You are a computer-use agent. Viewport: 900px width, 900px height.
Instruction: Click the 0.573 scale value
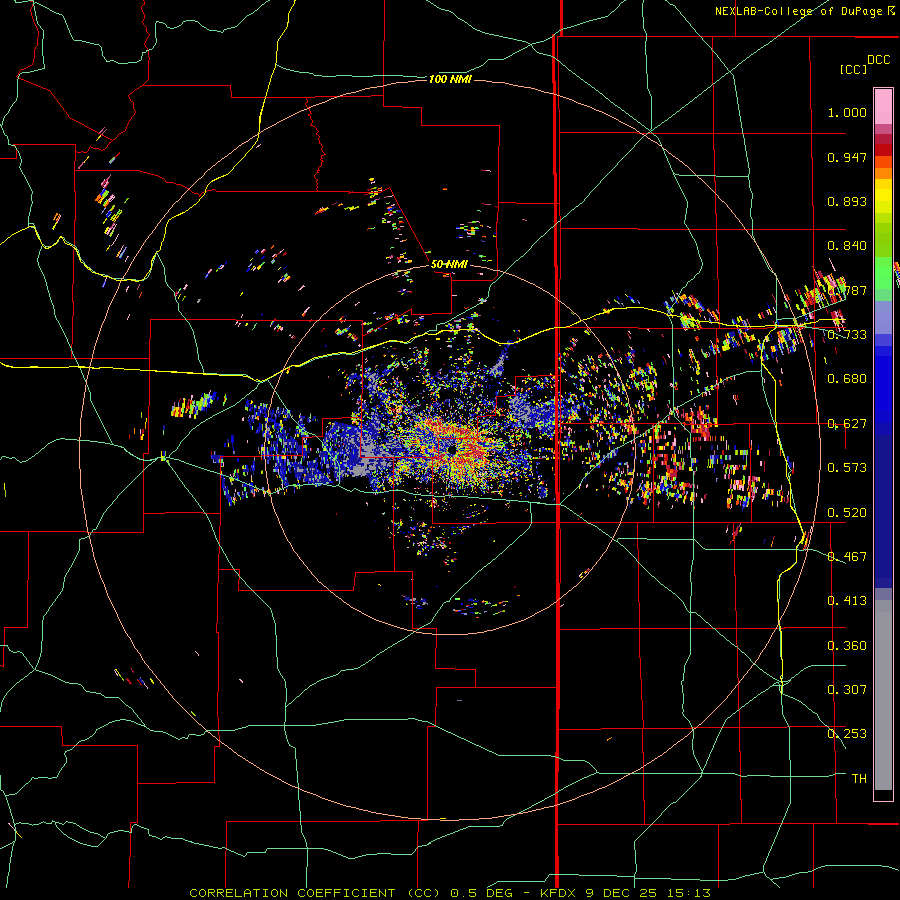tap(847, 468)
